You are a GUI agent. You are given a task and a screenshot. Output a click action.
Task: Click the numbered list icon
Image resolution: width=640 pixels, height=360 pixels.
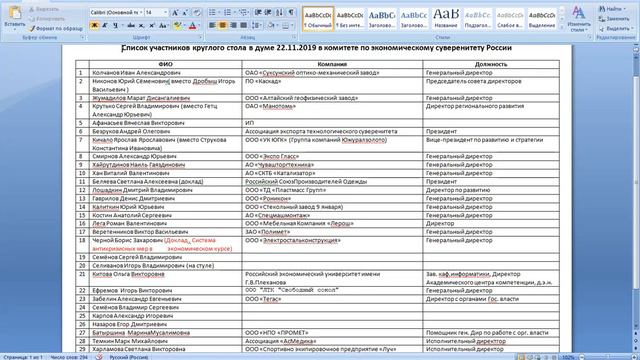click(x=228, y=13)
